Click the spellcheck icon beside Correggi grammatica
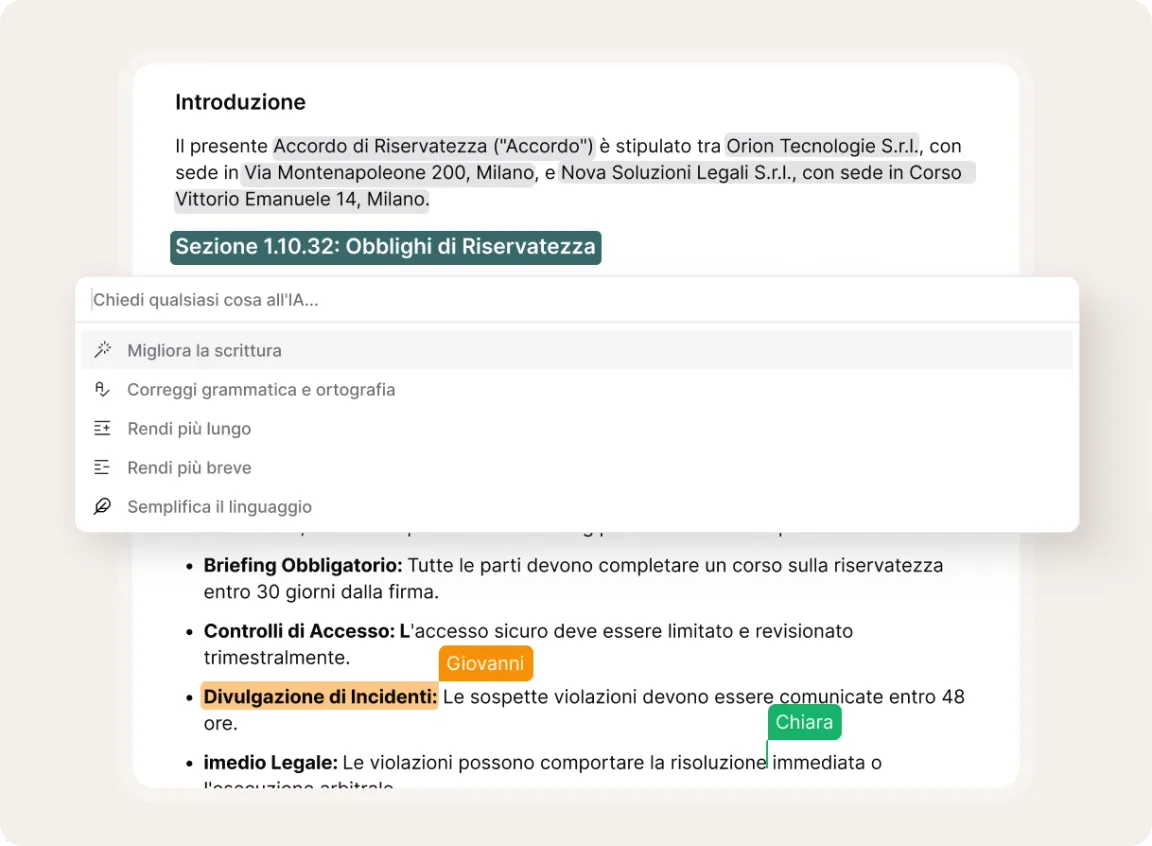This screenshot has width=1152, height=846. point(102,389)
